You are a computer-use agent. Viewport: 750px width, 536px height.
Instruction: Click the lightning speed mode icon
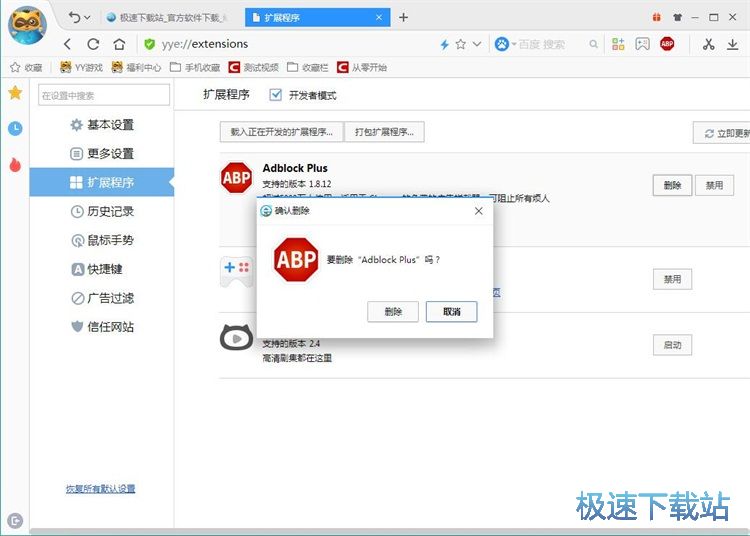444,44
